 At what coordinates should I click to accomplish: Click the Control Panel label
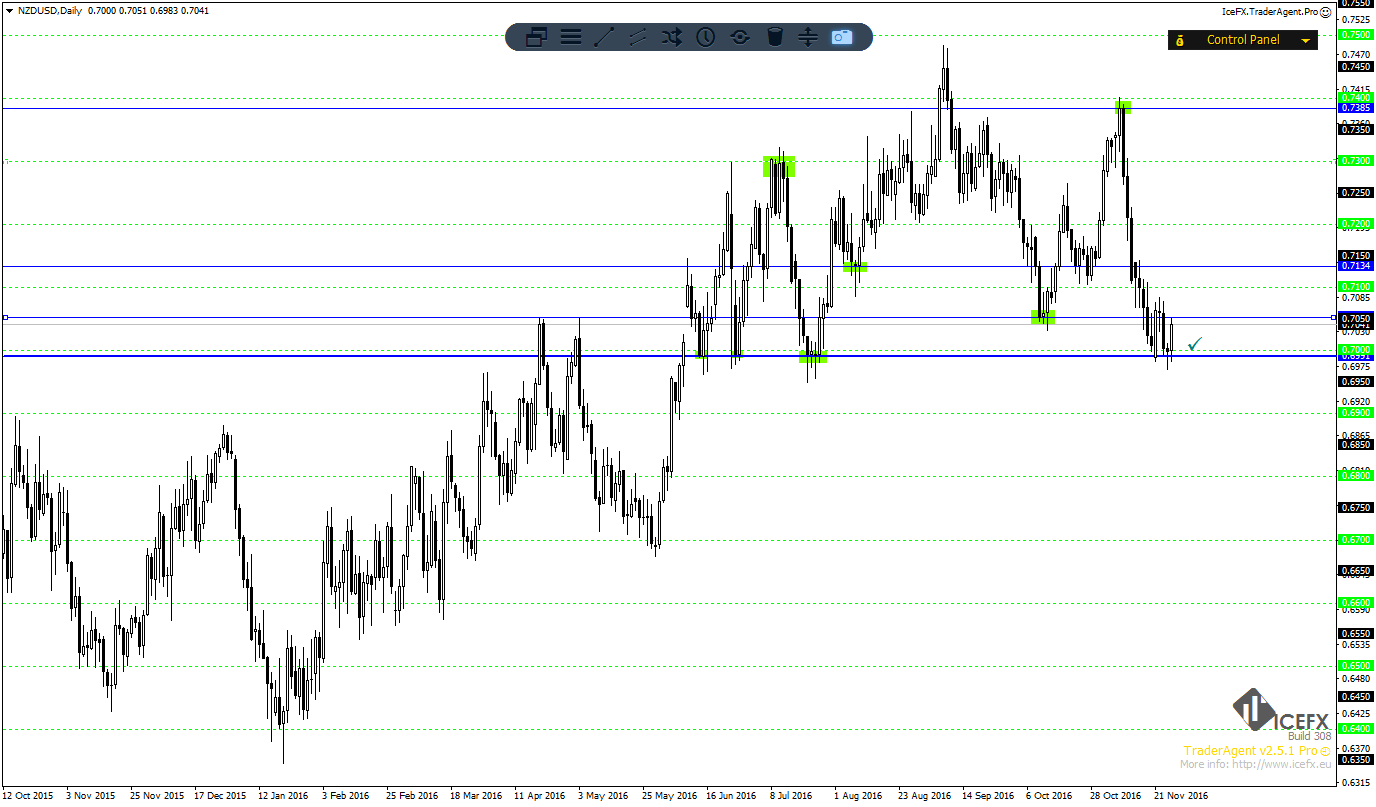[1243, 40]
